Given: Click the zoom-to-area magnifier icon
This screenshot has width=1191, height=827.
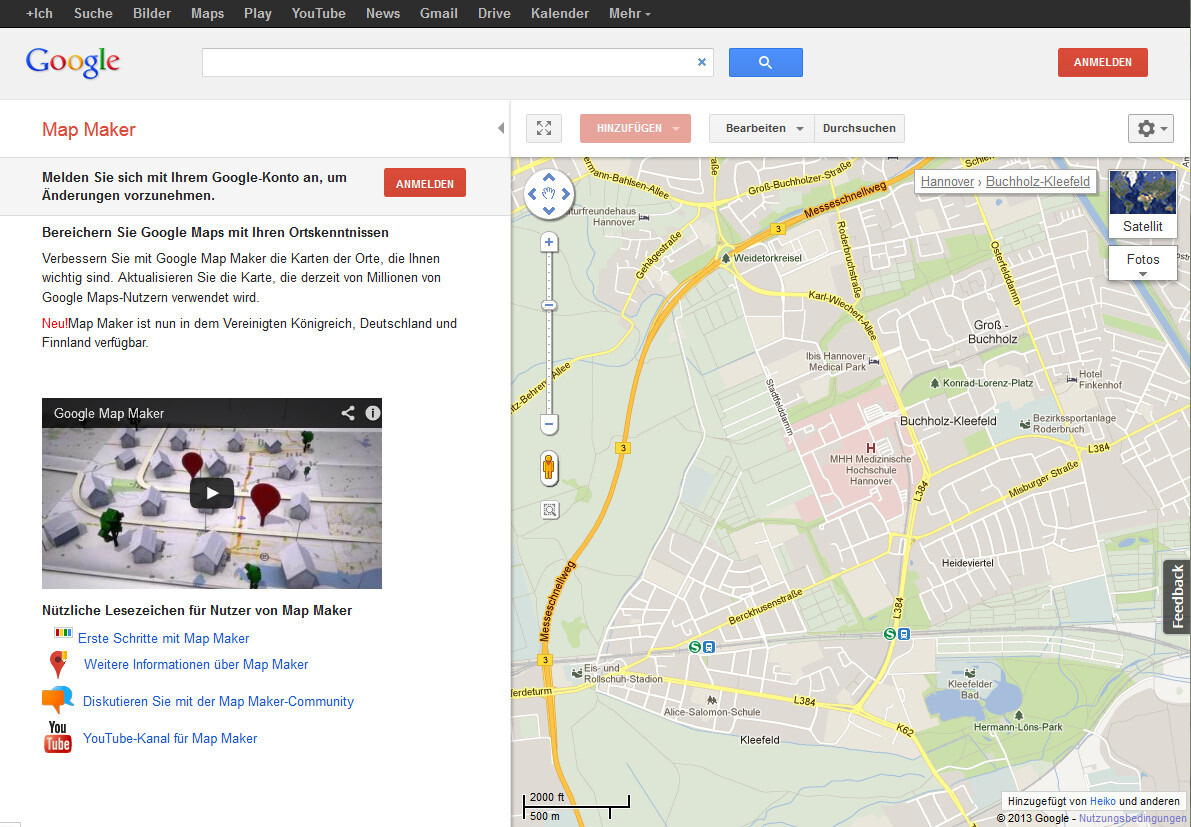Looking at the screenshot, I should [x=550, y=510].
